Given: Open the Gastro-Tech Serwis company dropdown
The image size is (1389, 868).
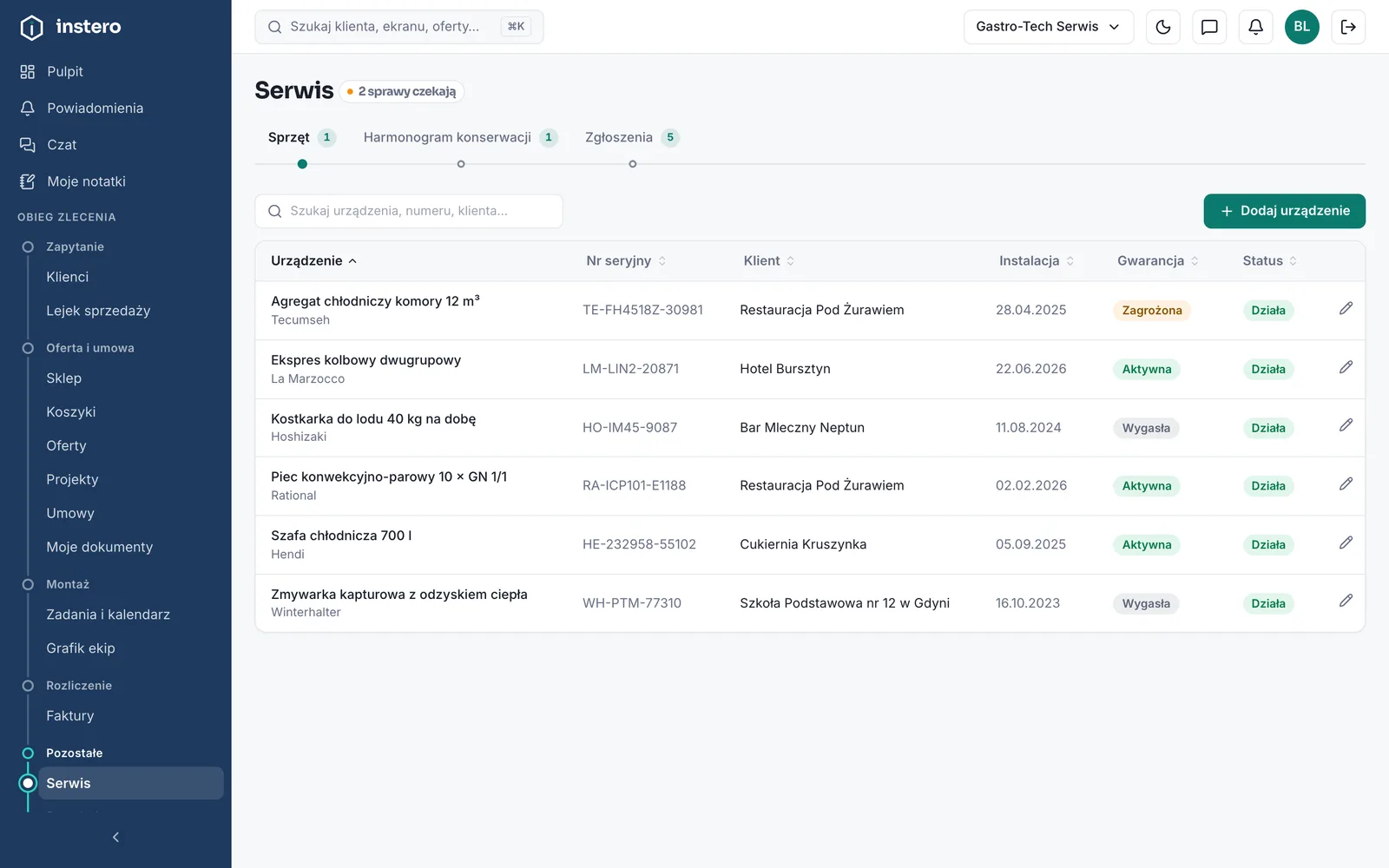Looking at the screenshot, I should click(1048, 27).
